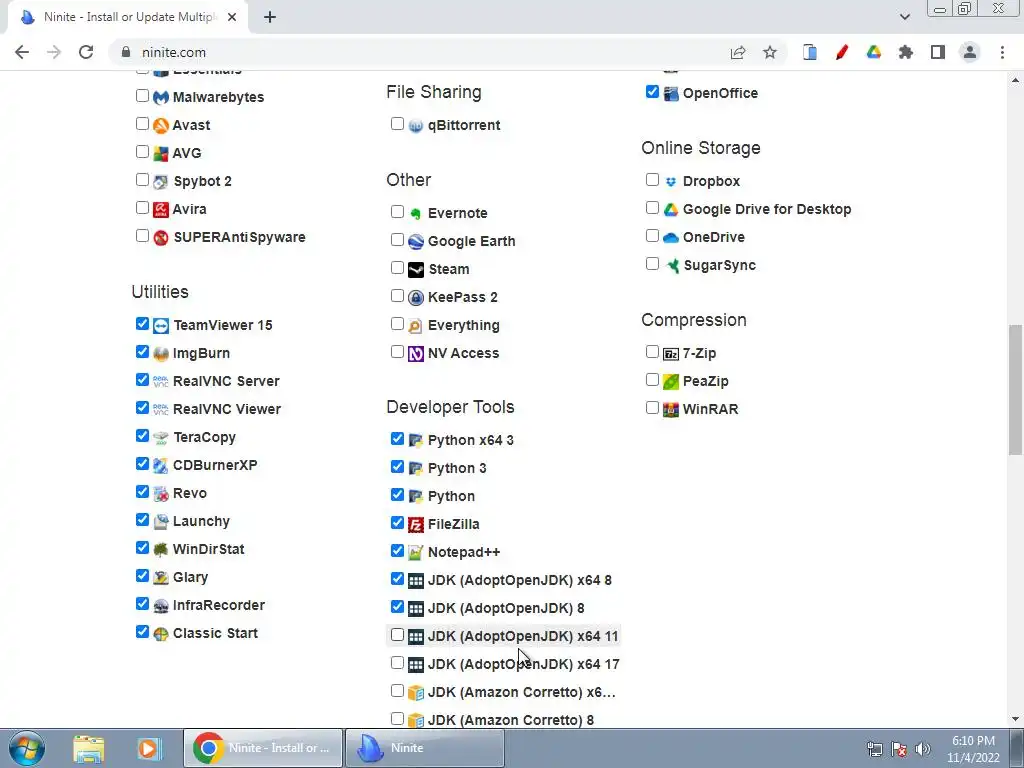Click the Avast orange icon
The width and height of the screenshot is (1024, 768).
pyautogui.click(x=161, y=125)
